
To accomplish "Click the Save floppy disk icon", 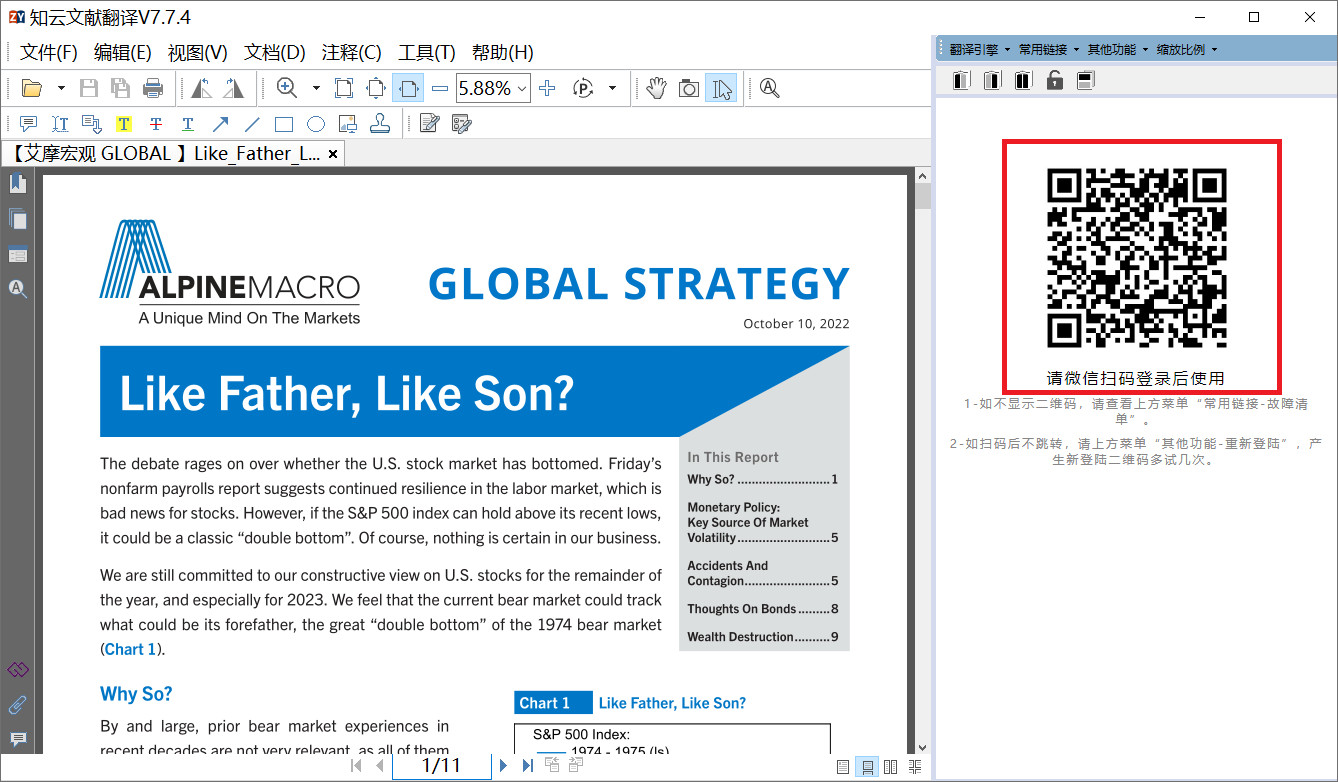I will click(89, 88).
